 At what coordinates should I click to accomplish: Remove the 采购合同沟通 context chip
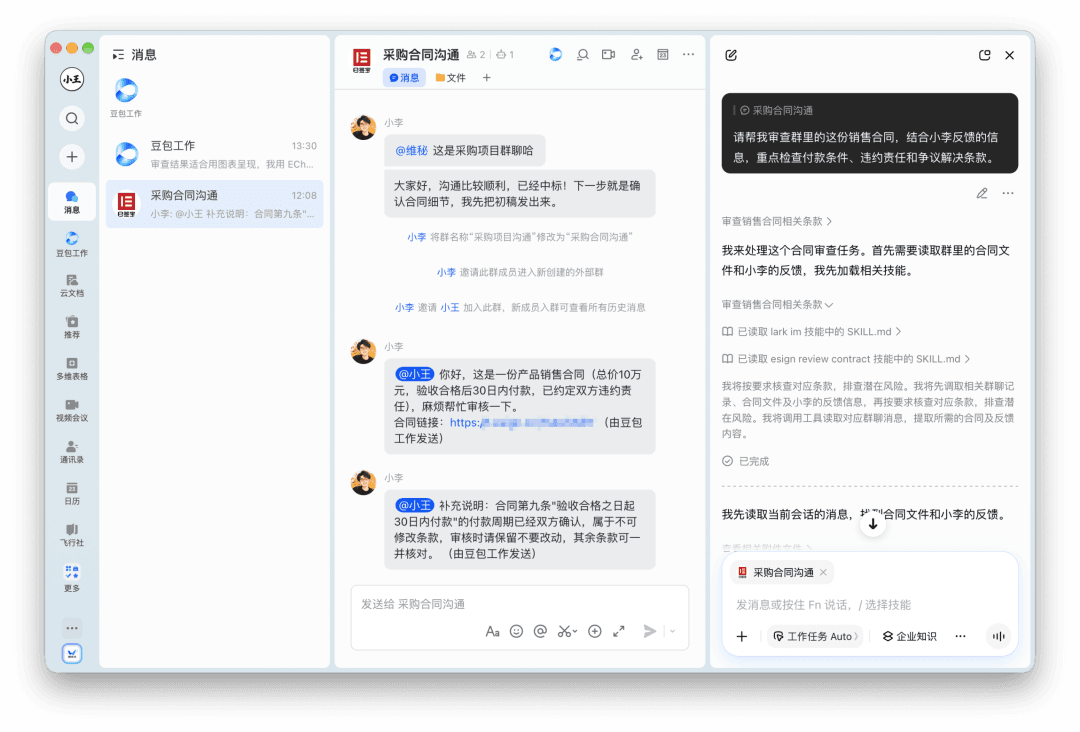coord(823,572)
